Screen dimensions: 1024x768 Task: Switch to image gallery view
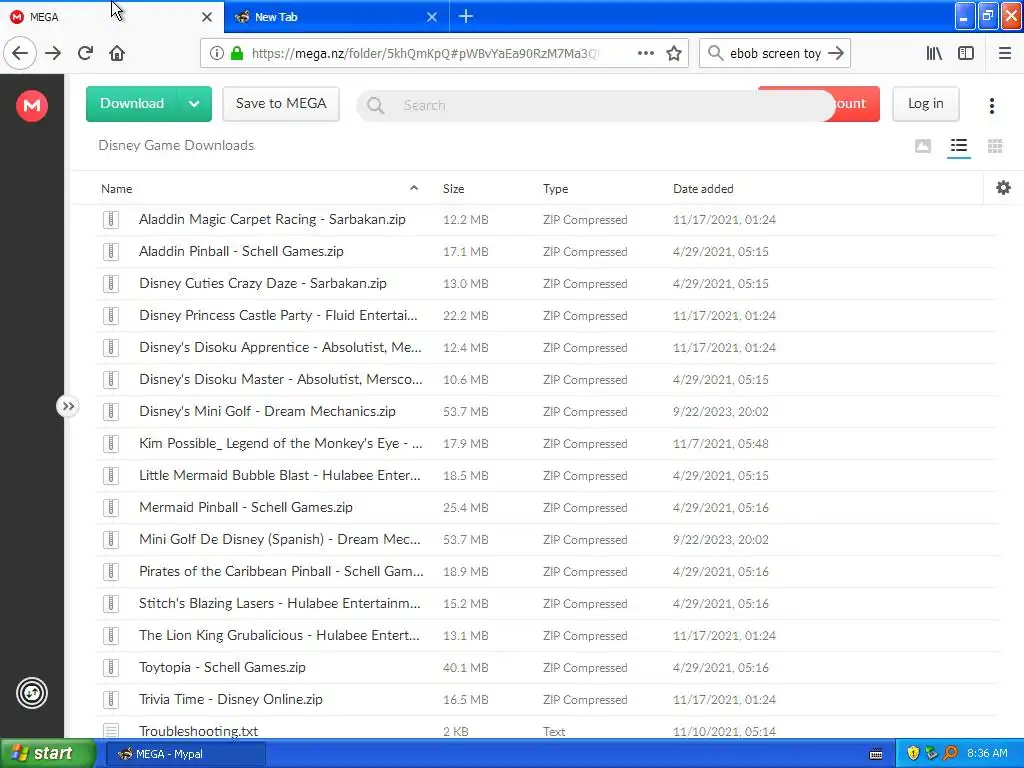point(923,146)
